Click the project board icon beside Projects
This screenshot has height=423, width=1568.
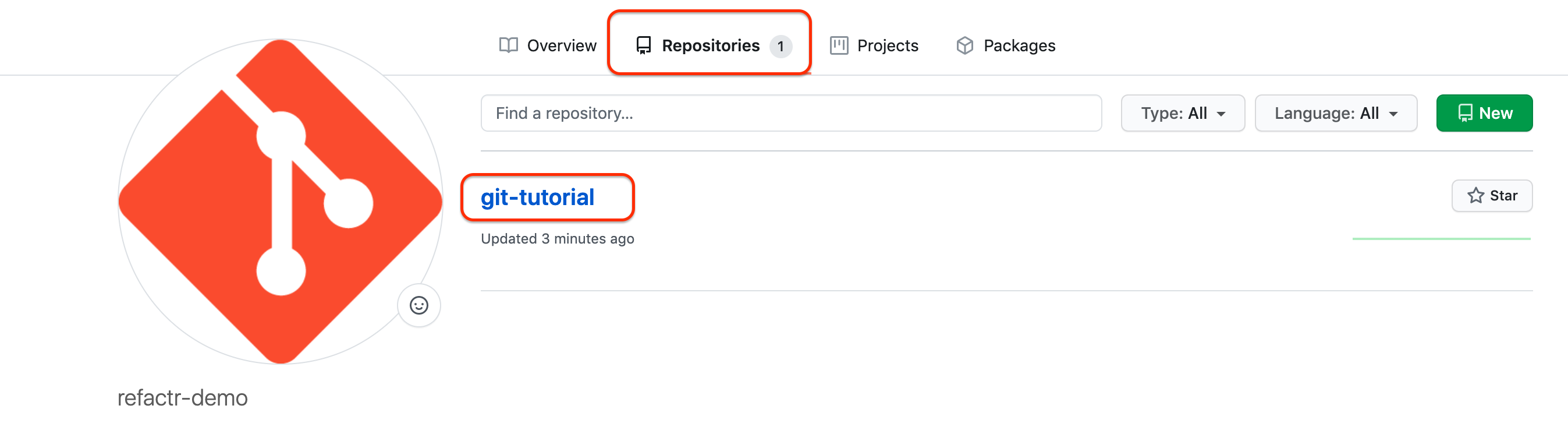[839, 45]
